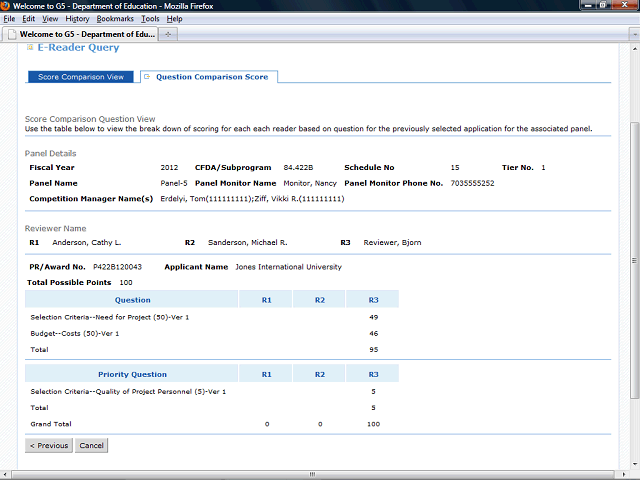Click the page icon on the browser tab
The image size is (640, 480).
point(11,34)
